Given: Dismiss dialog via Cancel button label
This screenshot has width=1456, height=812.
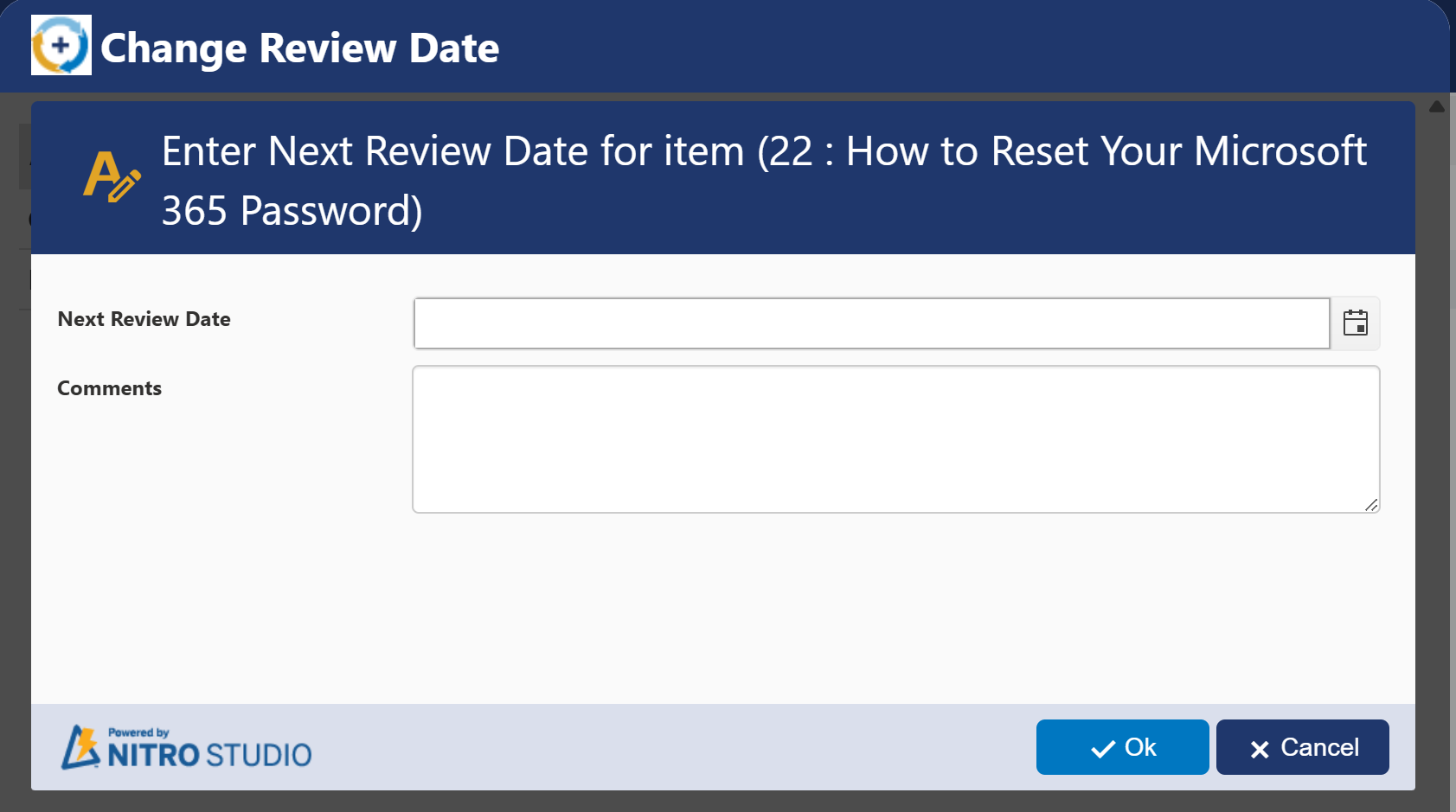Looking at the screenshot, I should (x=1319, y=747).
